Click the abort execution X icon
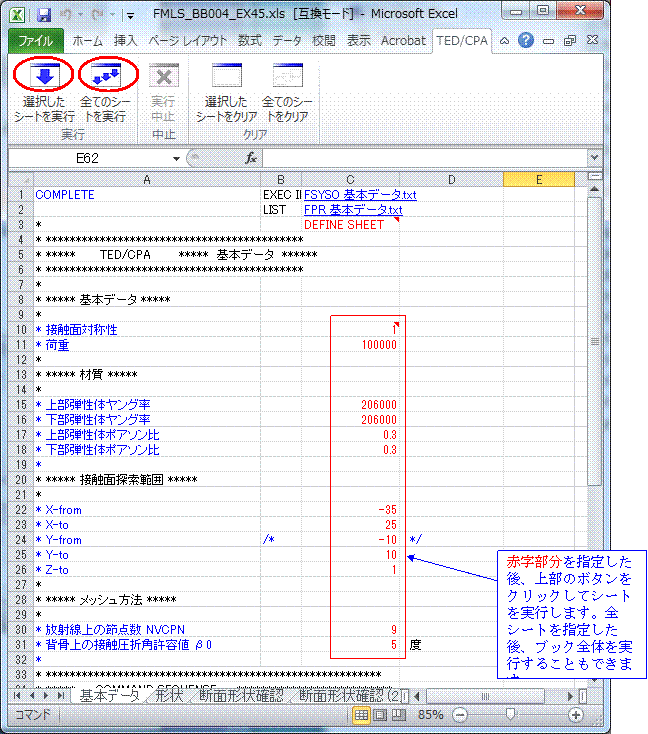The width and height of the screenshot is (648, 734). pyautogui.click(x=164, y=75)
